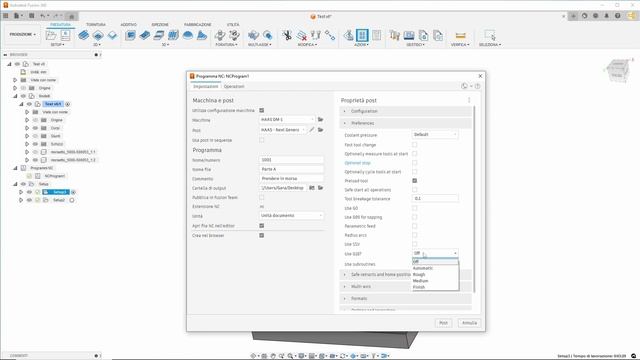The width and height of the screenshot is (640, 360).
Task: Uncheck Apri file NC nell'editor checkbox
Action: pos(262,225)
